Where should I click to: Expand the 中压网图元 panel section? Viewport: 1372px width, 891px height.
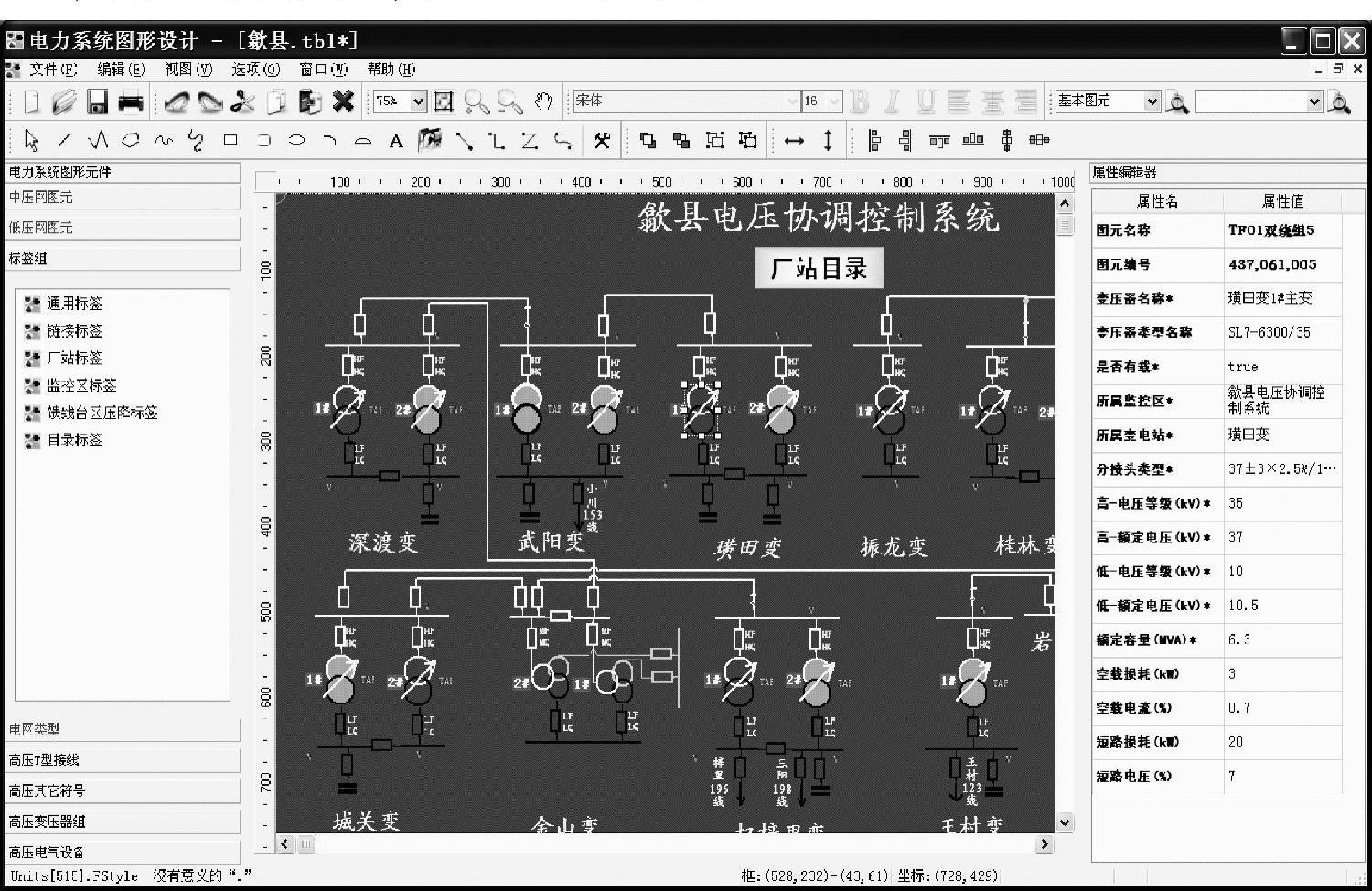tap(123, 198)
